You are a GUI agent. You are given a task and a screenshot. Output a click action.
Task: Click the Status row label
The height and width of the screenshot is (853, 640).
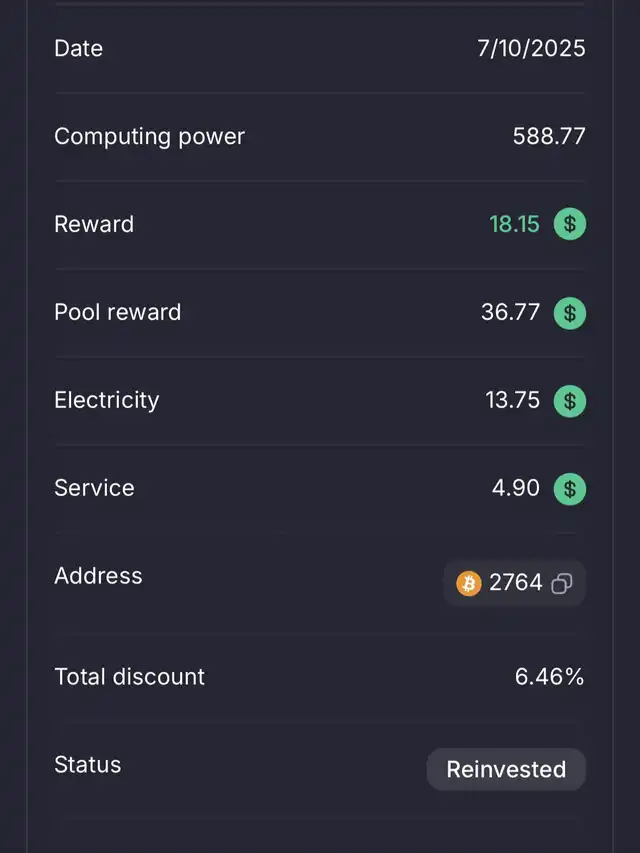click(87, 765)
